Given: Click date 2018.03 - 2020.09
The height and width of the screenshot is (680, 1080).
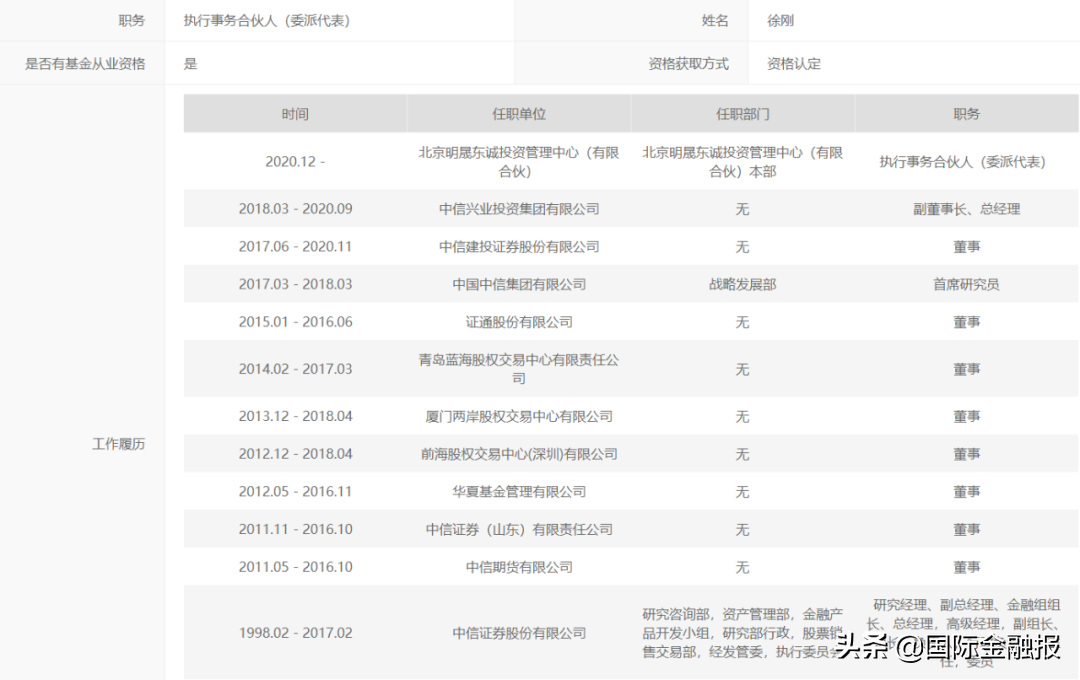Looking at the screenshot, I should click(x=295, y=209).
